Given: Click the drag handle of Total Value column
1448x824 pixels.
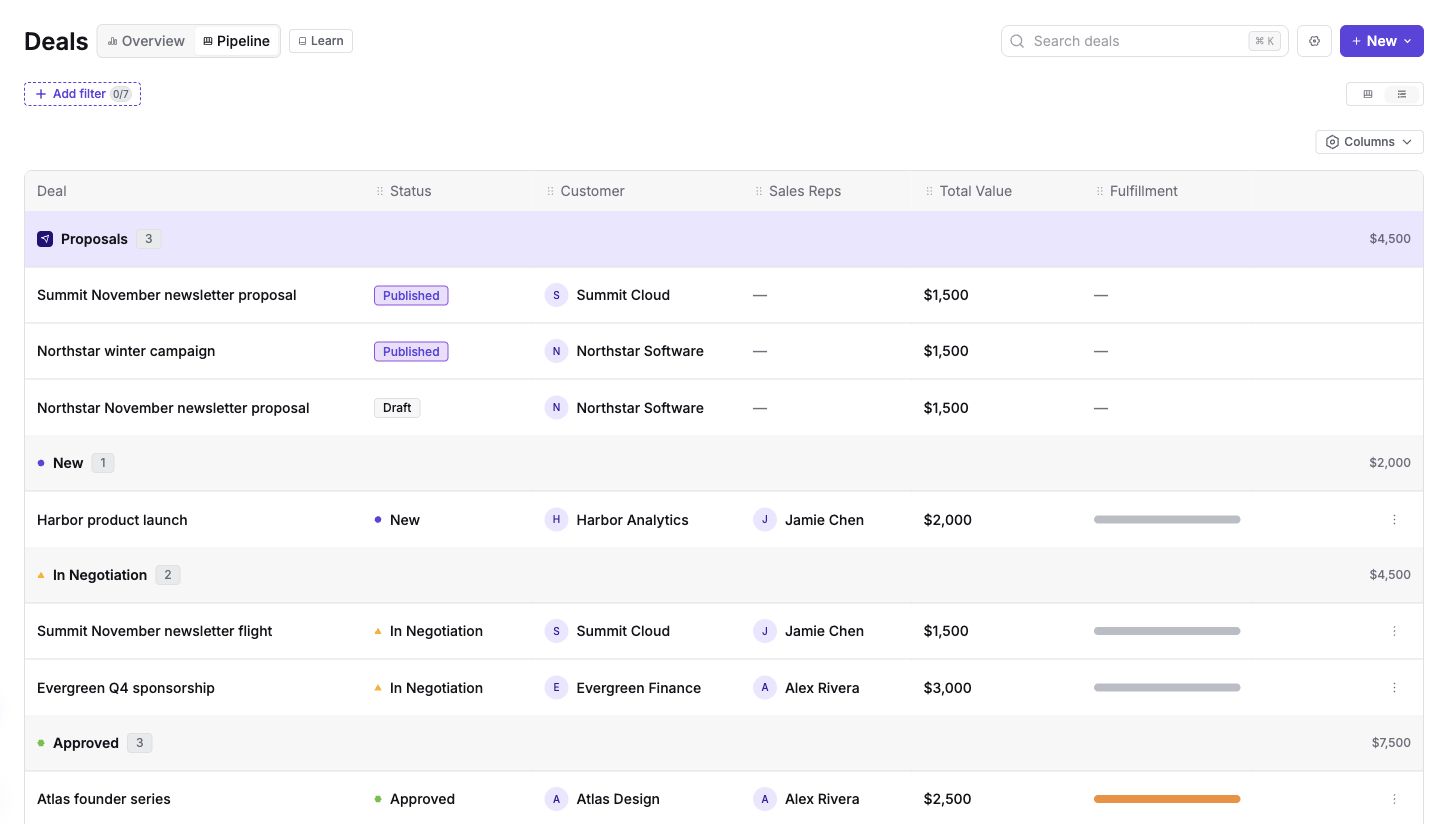Looking at the screenshot, I should click(929, 191).
